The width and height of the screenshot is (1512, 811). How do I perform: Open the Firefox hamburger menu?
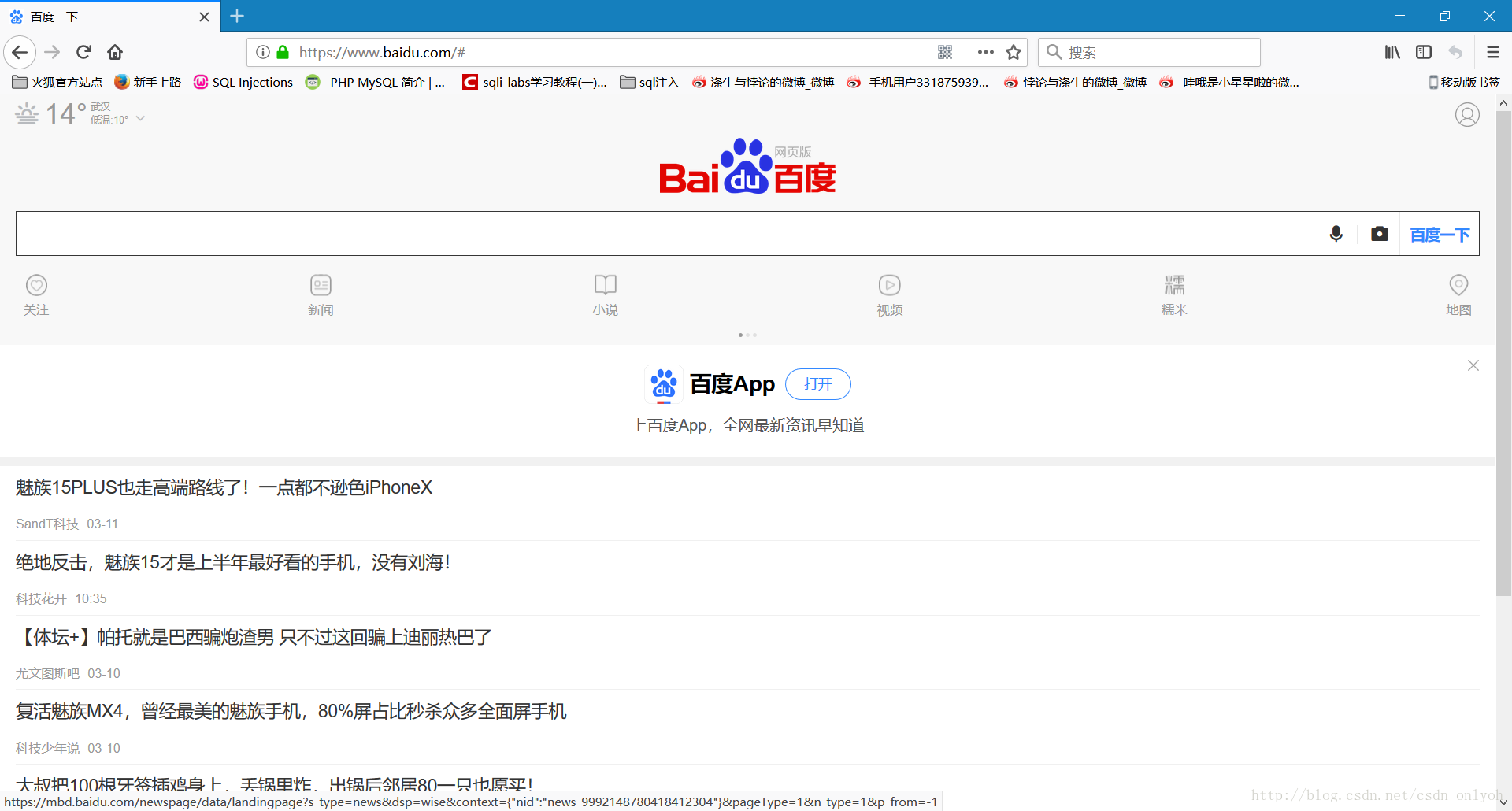tap(1492, 53)
